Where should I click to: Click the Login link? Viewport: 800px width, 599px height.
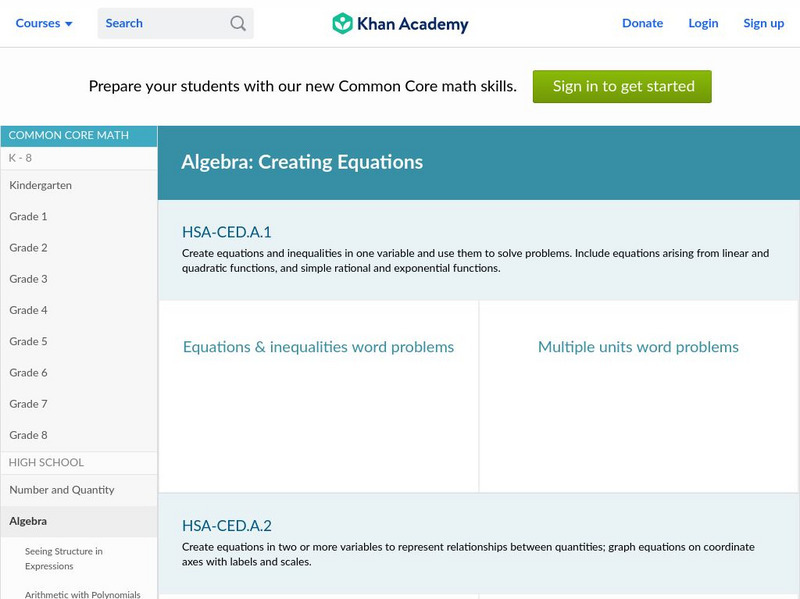tap(703, 23)
